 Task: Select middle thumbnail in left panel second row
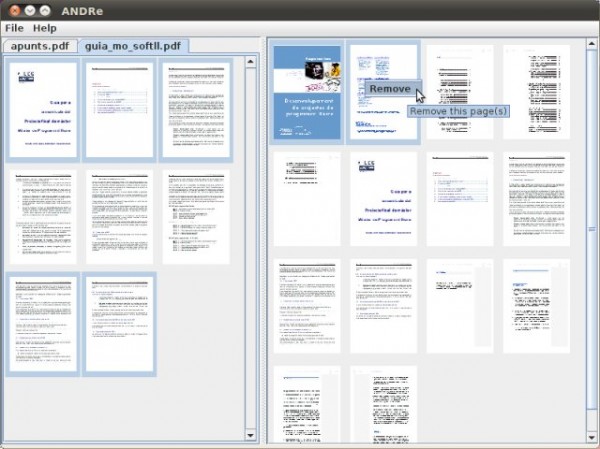coord(119,217)
